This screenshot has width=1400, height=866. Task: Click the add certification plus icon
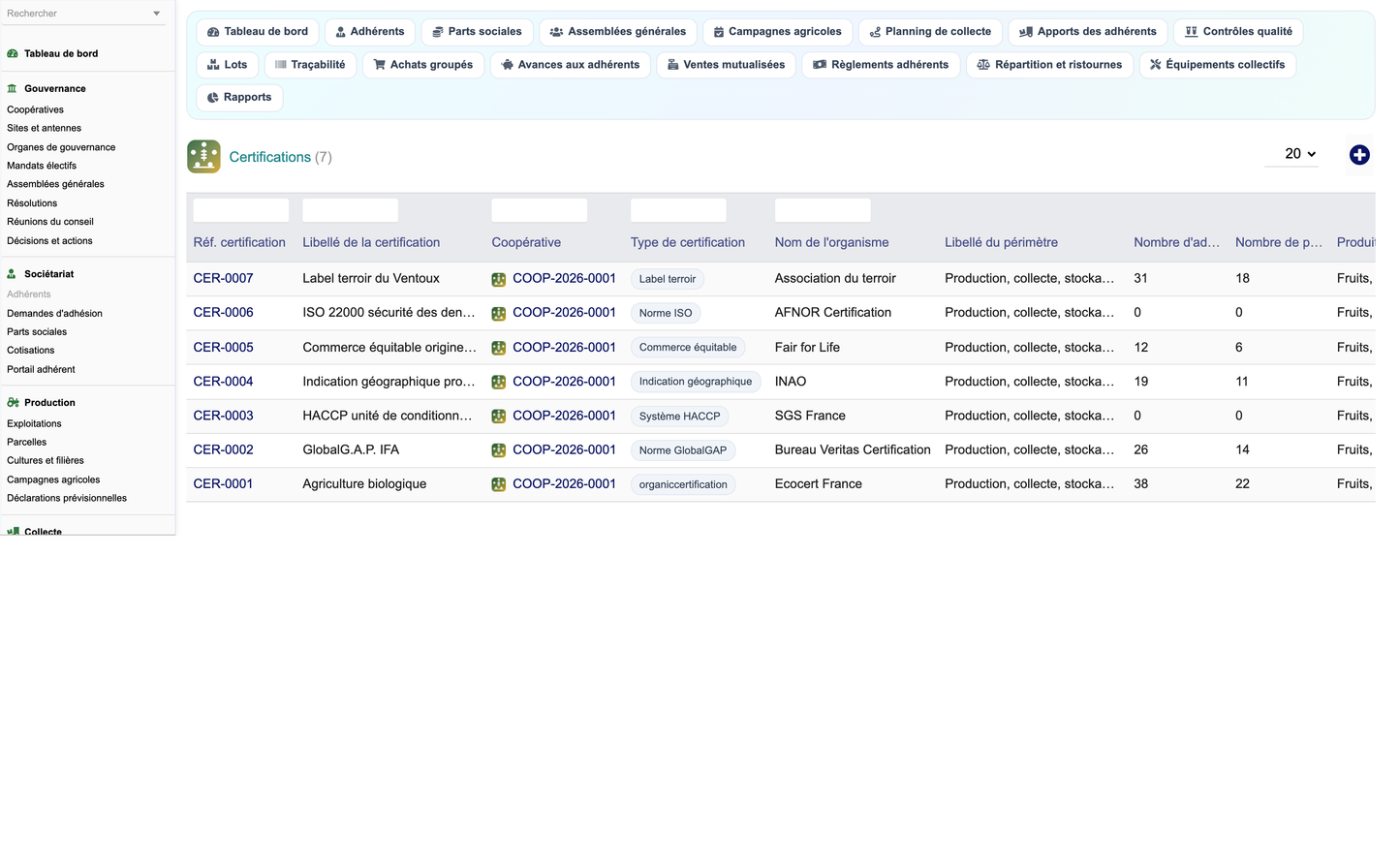[1359, 155]
